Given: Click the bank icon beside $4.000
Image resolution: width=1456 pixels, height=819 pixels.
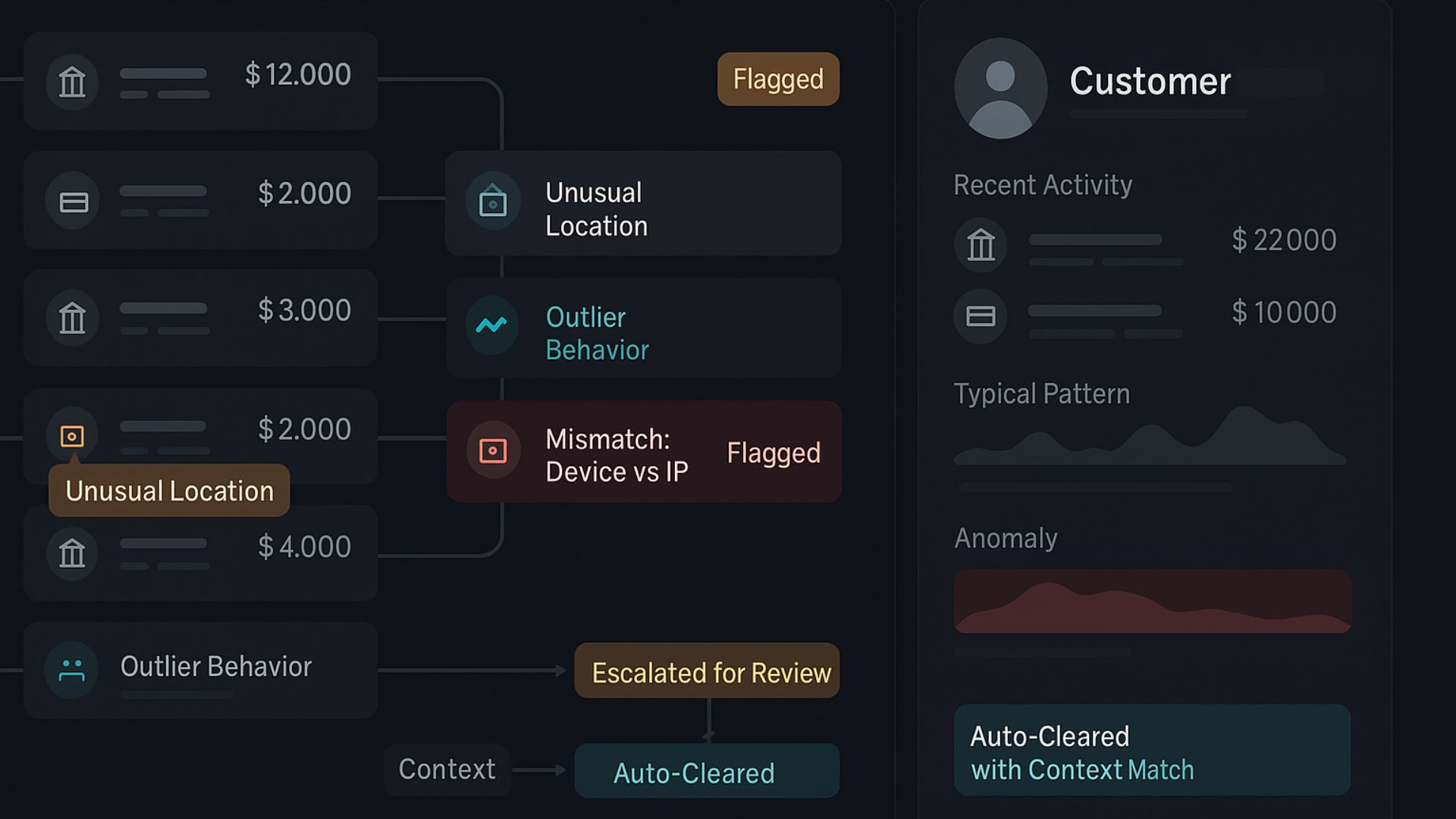Looking at the screenshot, I should (x=72, y=554).
